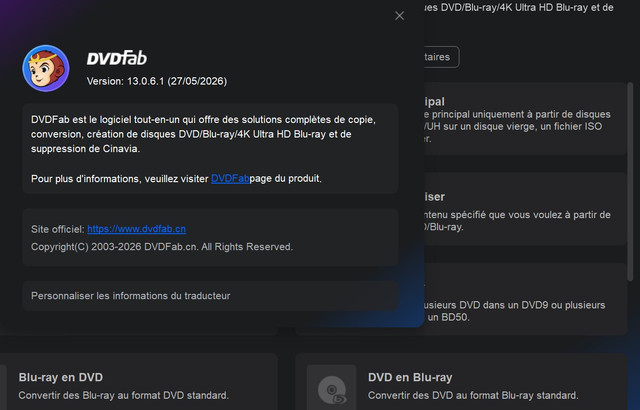Click the description paragraph about Cinavia removal

203,134
